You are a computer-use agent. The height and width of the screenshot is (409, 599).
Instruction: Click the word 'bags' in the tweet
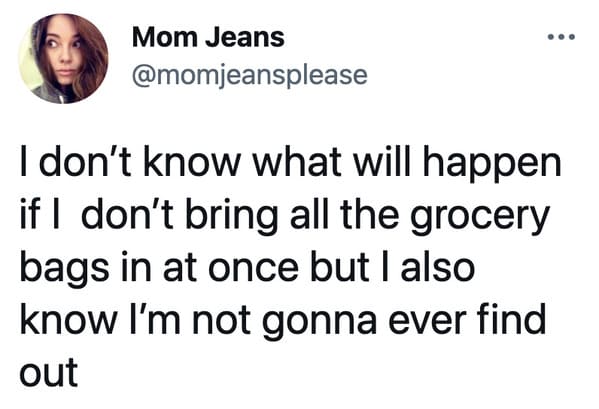pos(65,269)
